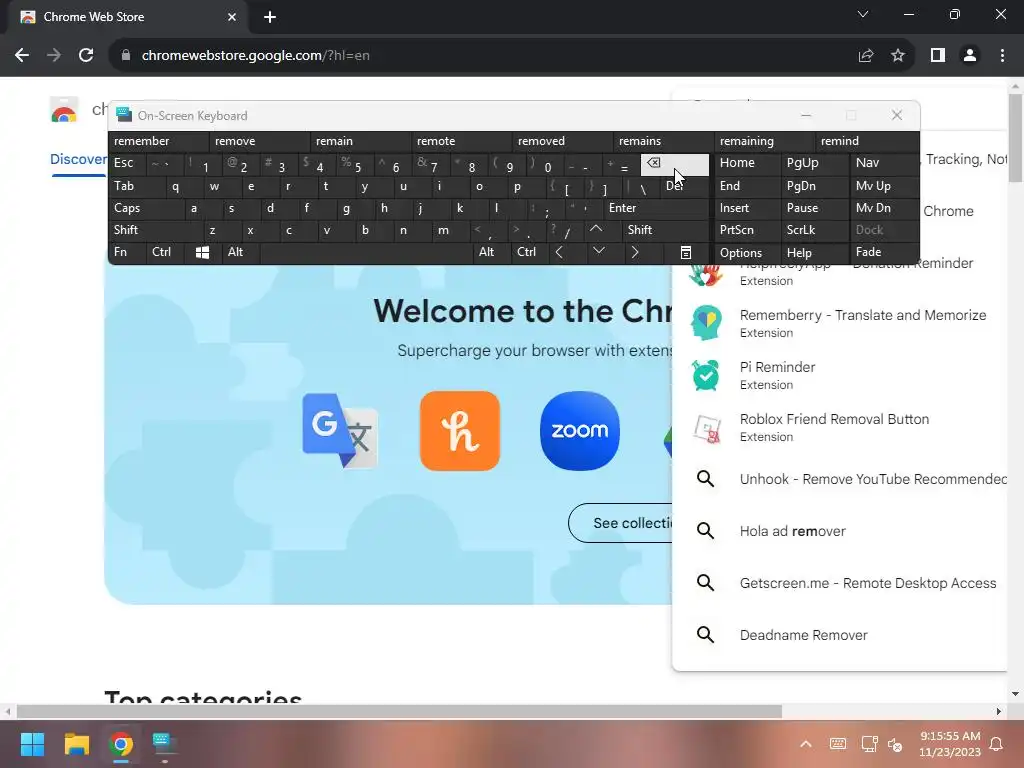Screen dimensions: 1024x768
Task: Choose 'remind' word suggestion
Action: (x=867, y=141)
